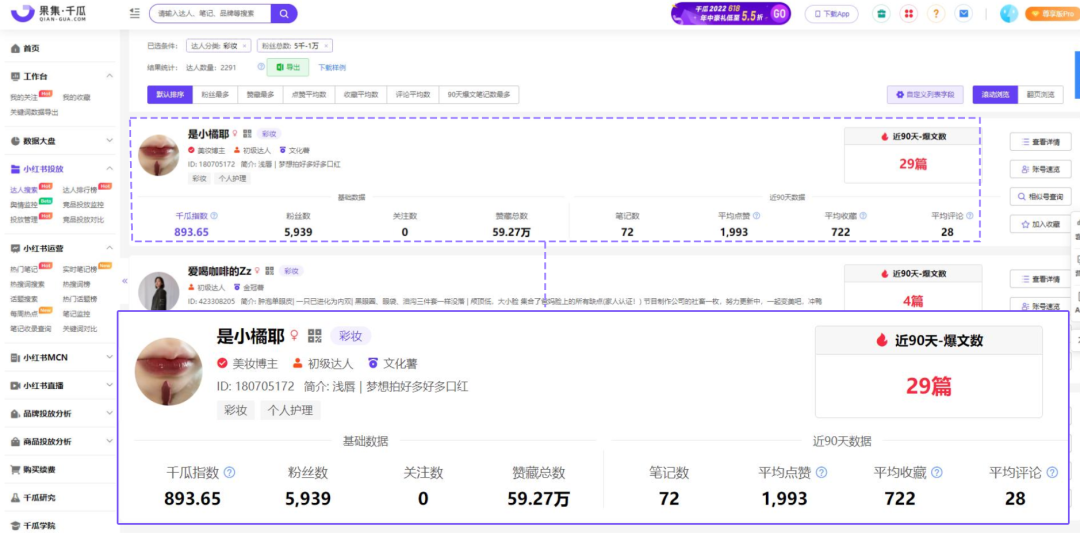Click 查看详情 for 爱喝咖啡的Zz
Screen dimensions: 1080x534
pos(1040,279)
